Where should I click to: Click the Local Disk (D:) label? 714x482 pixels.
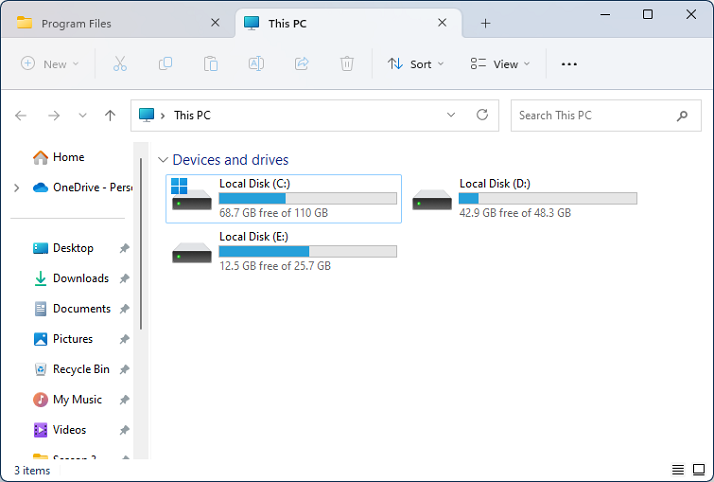click(495, 184)
